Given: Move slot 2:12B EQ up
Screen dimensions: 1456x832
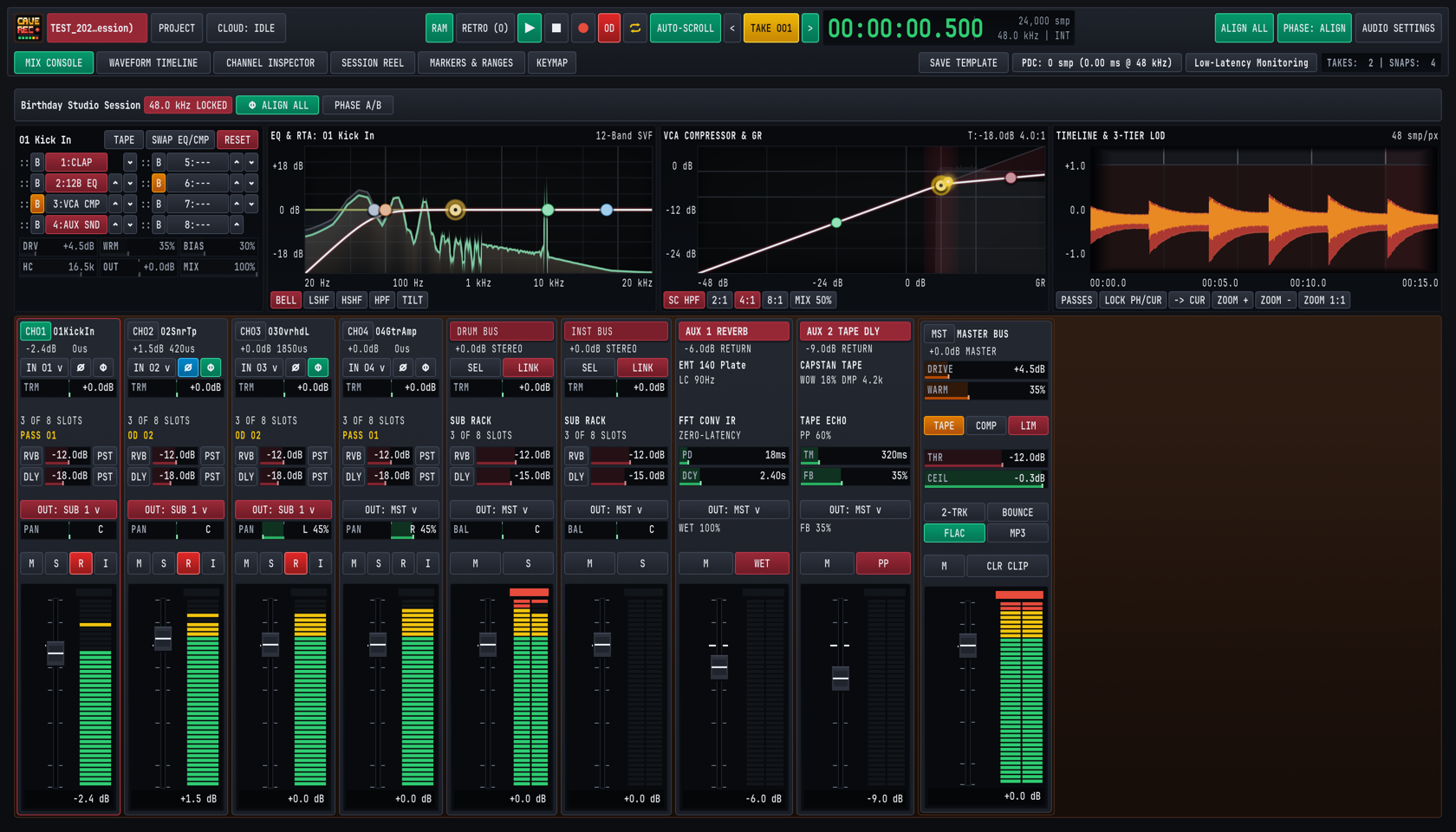Looking at the screenshot, I should (x=115, y=183).
